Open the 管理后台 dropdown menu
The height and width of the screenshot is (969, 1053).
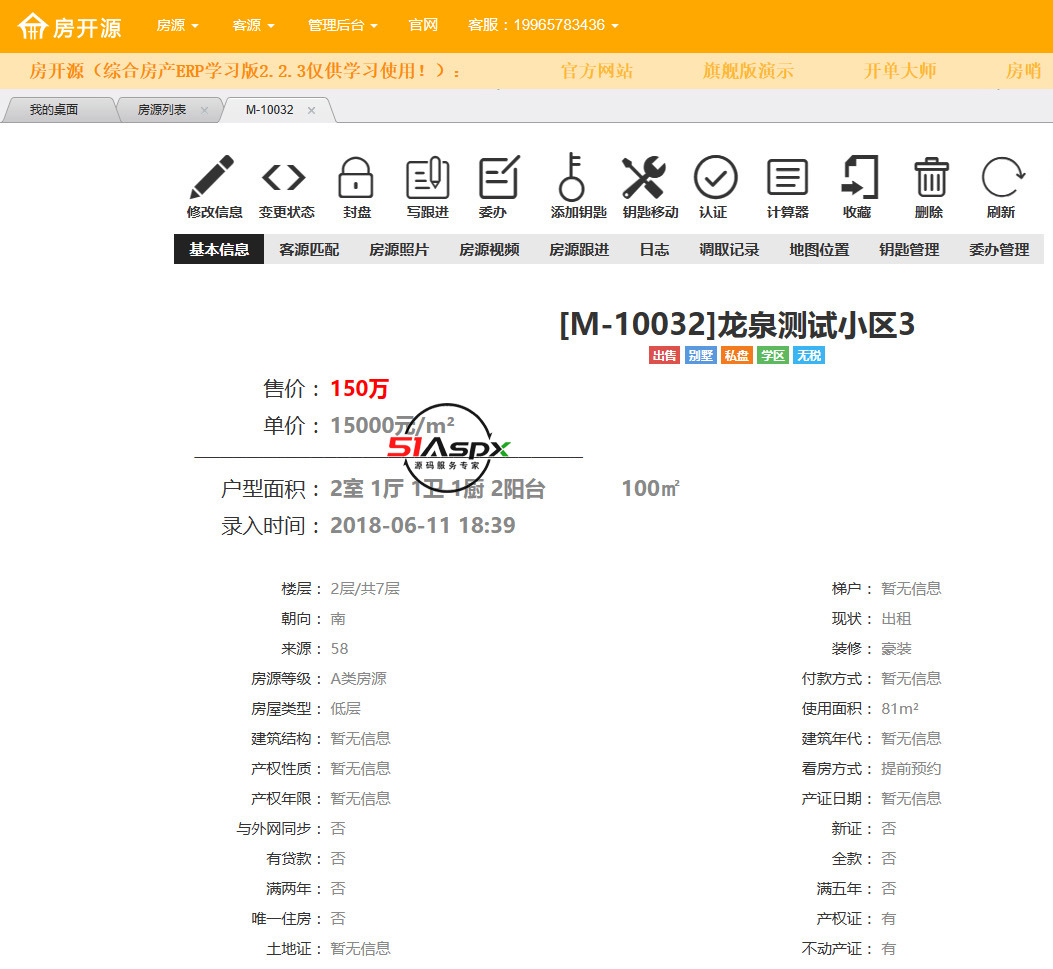point(342,25)
